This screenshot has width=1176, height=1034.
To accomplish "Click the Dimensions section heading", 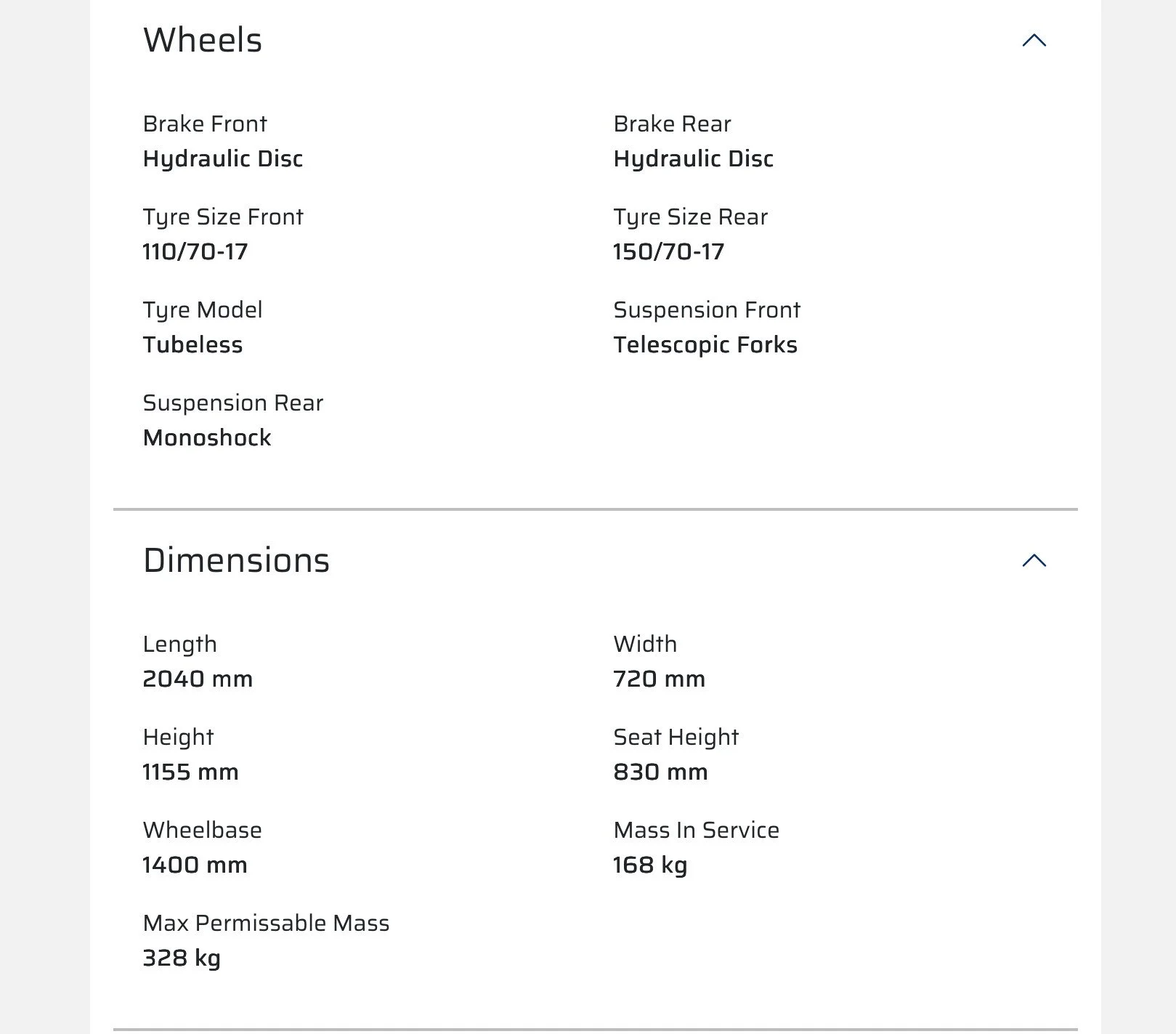I will point(236,560).
